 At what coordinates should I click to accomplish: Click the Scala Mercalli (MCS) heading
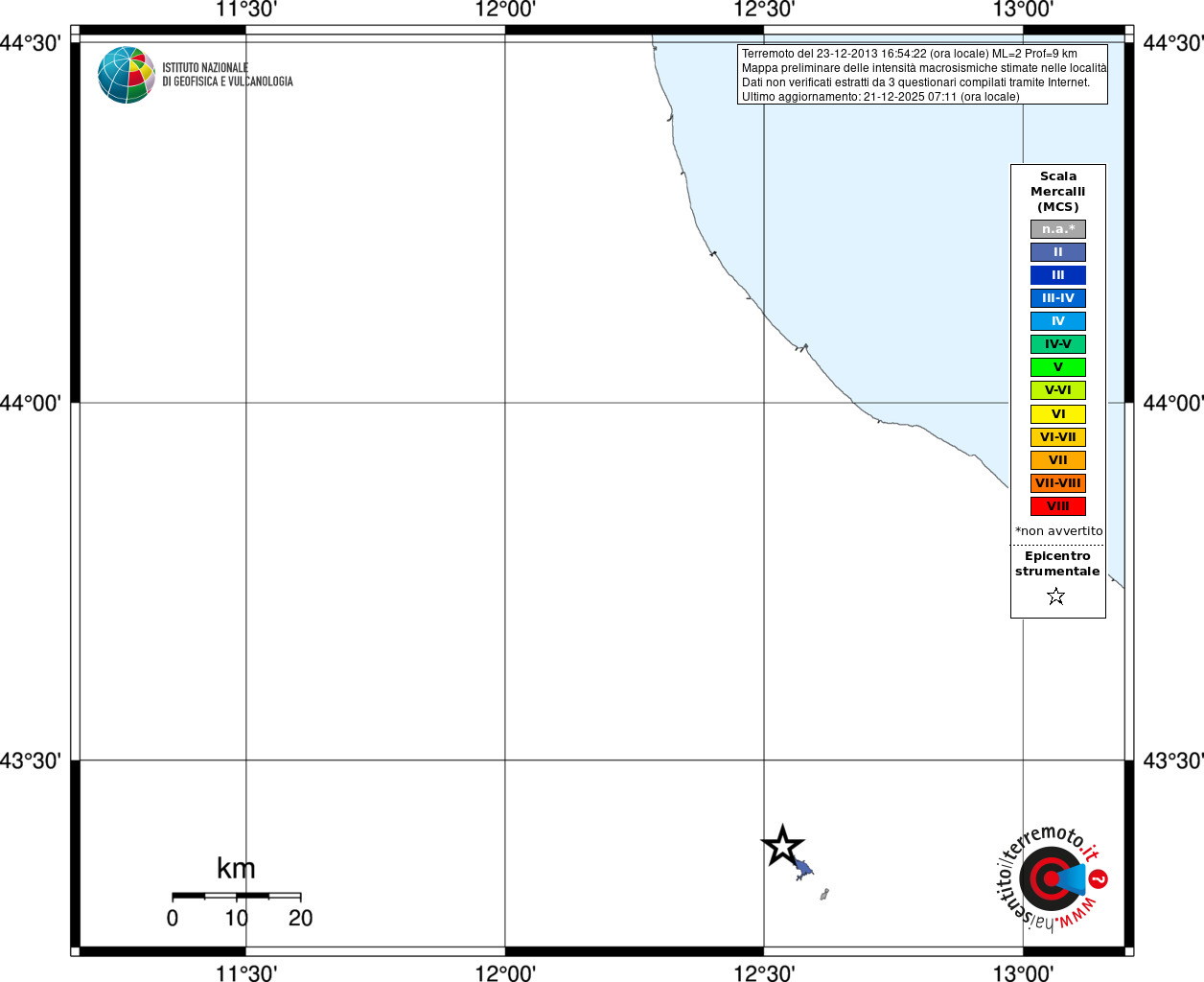click(1058, 192)
